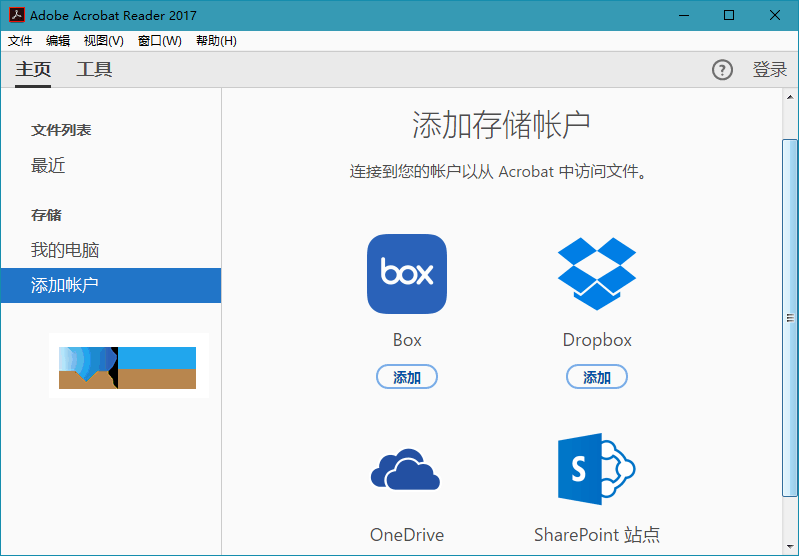Click the SharePoint site logo icon
Screen dimensions: 799x556
[597, 469]
